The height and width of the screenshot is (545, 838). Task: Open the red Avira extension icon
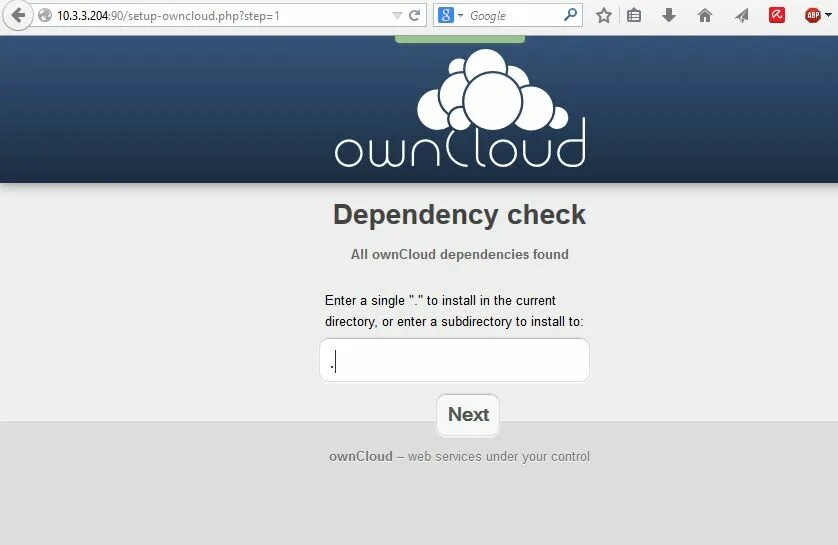click(777, 15)
